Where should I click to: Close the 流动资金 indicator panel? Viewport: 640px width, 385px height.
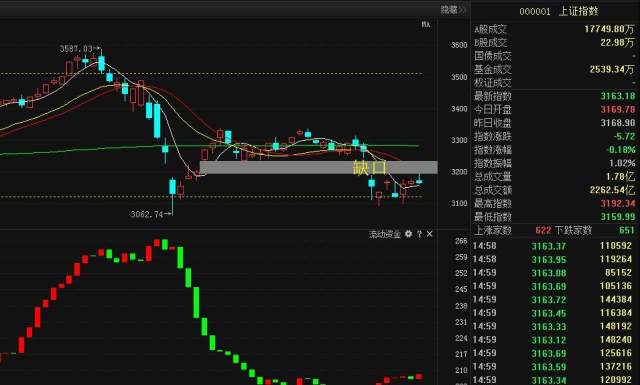pyautogui.click(x=429, y=234)
